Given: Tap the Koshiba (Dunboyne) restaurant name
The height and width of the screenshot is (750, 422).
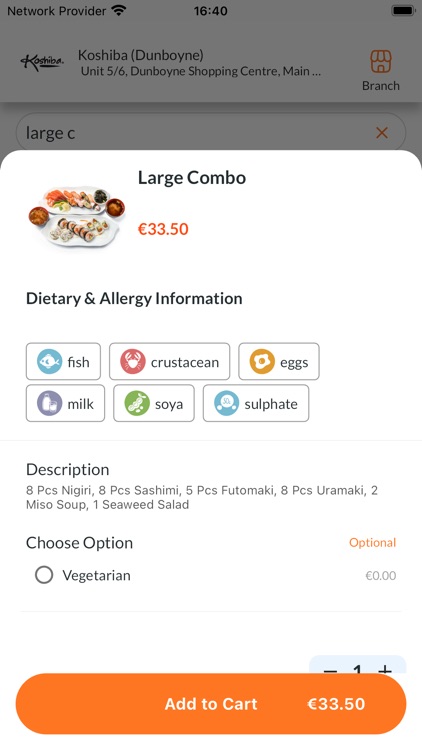Looking at the screenshot, I should 141,55.
